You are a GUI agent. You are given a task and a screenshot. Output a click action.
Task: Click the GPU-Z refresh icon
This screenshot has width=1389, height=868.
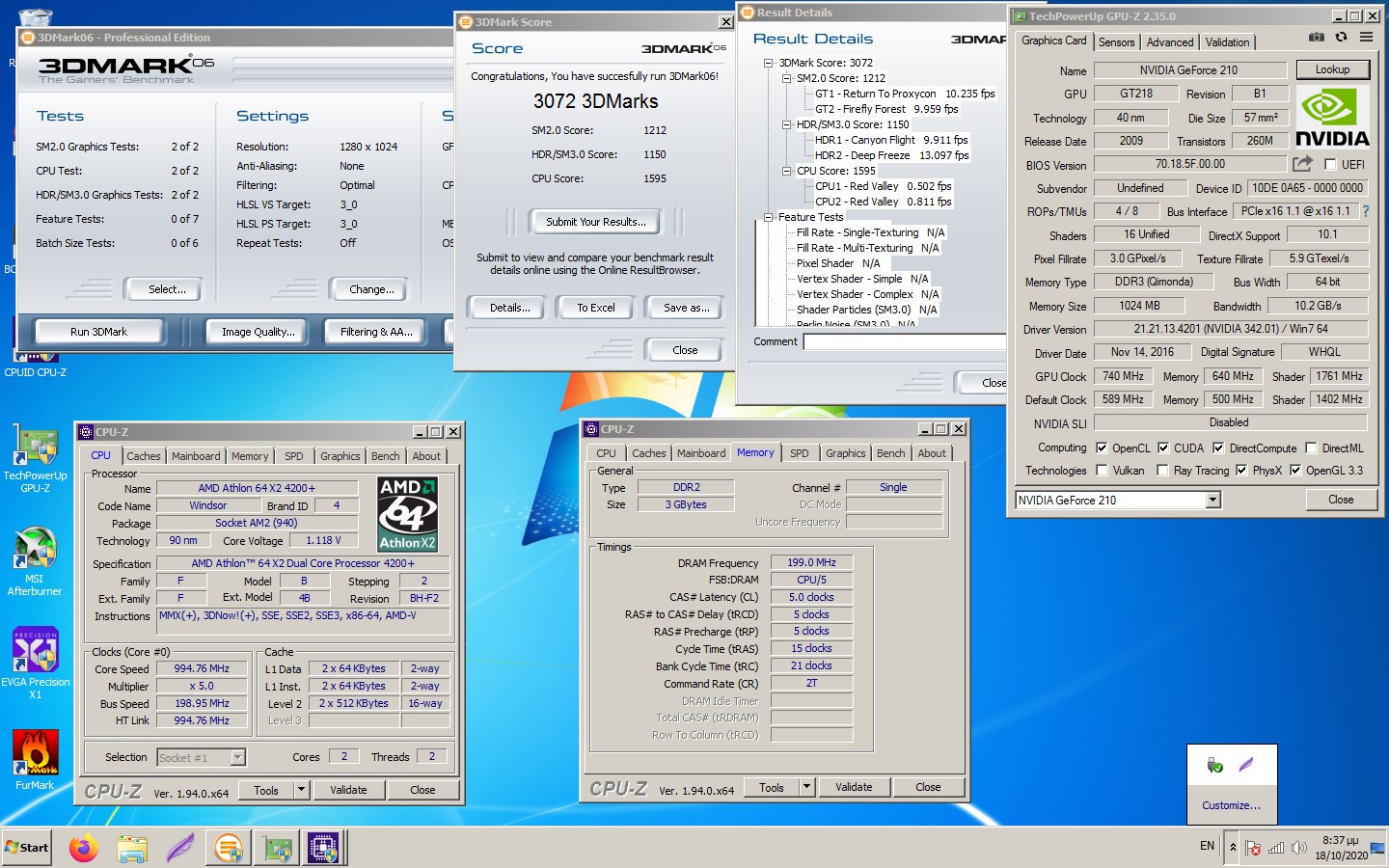1341,38
